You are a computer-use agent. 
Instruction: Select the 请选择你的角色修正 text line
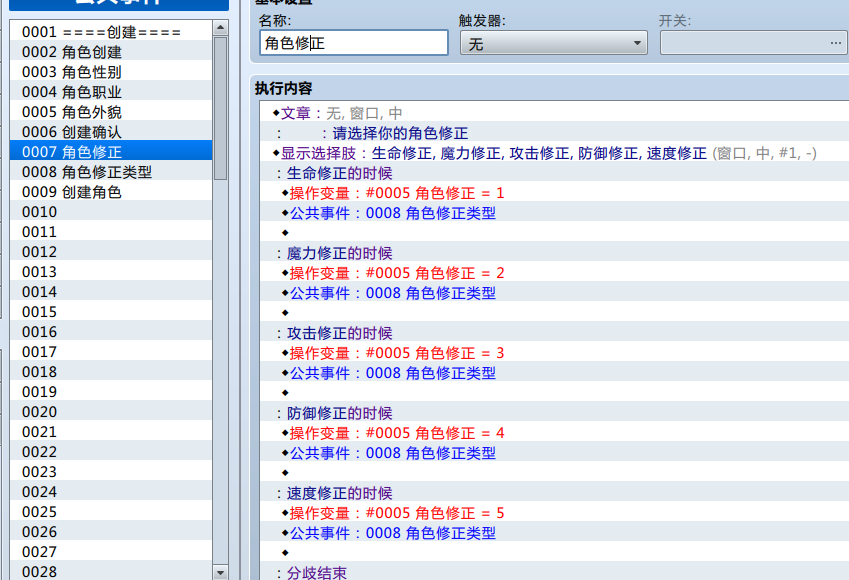coord(554,133)
